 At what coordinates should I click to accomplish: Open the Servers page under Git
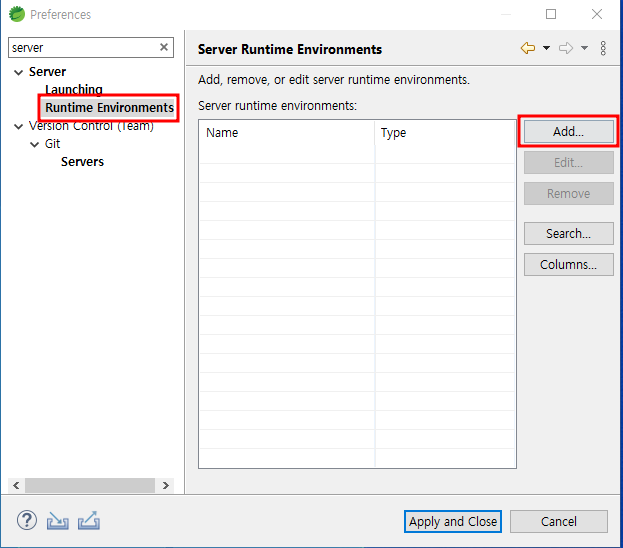[82, 161]
